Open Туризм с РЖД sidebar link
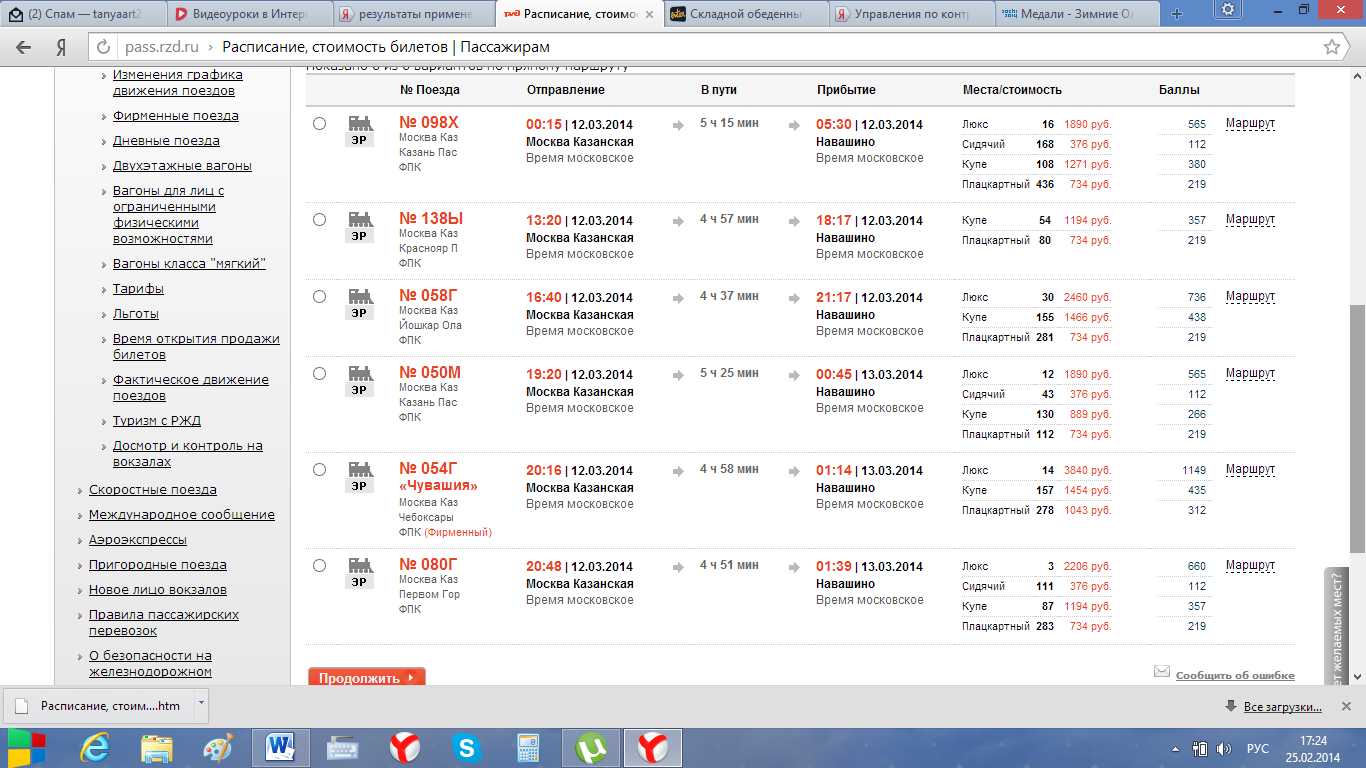The image size is (1366, 768). 157,421
